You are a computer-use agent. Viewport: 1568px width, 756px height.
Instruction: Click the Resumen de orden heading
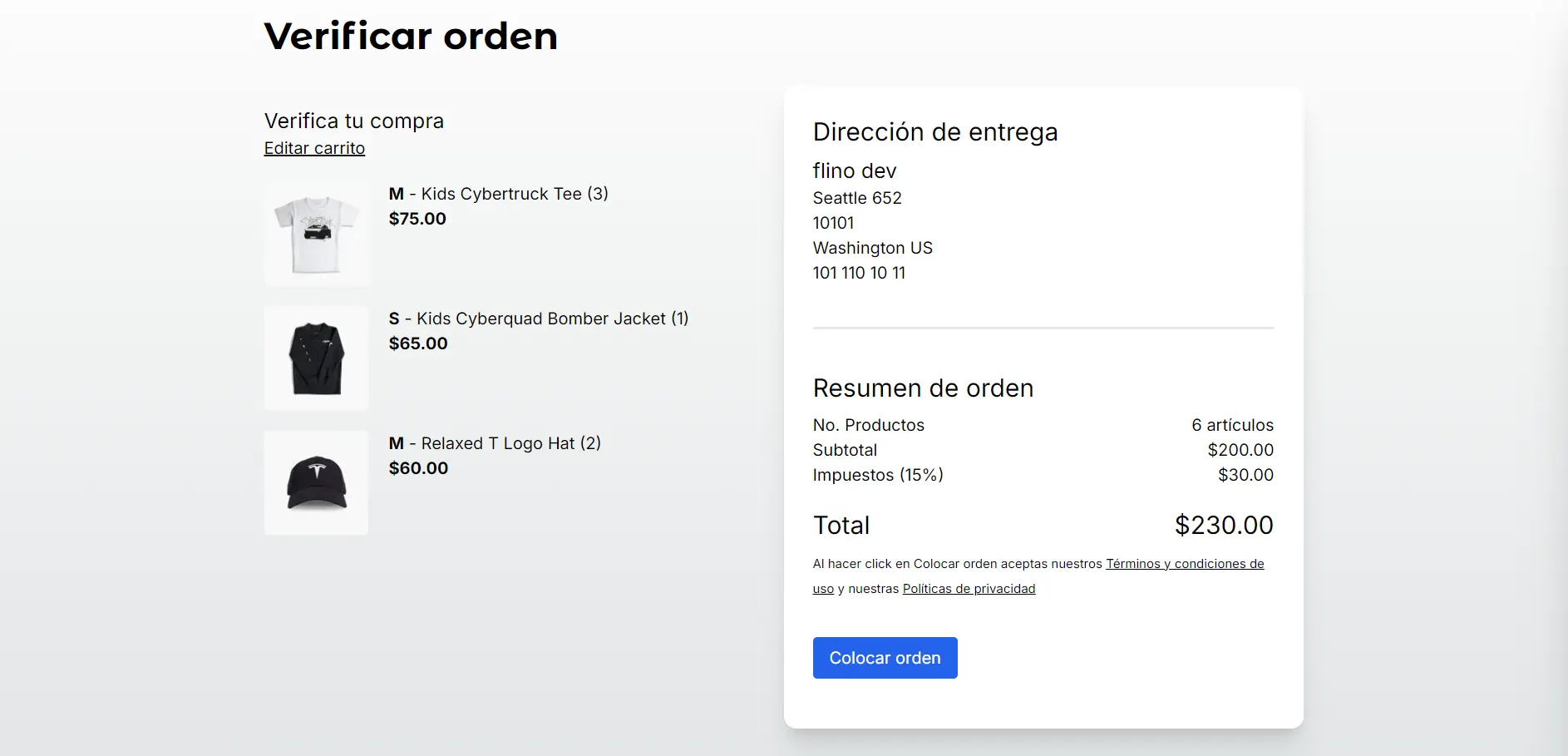tap(923, 388)
